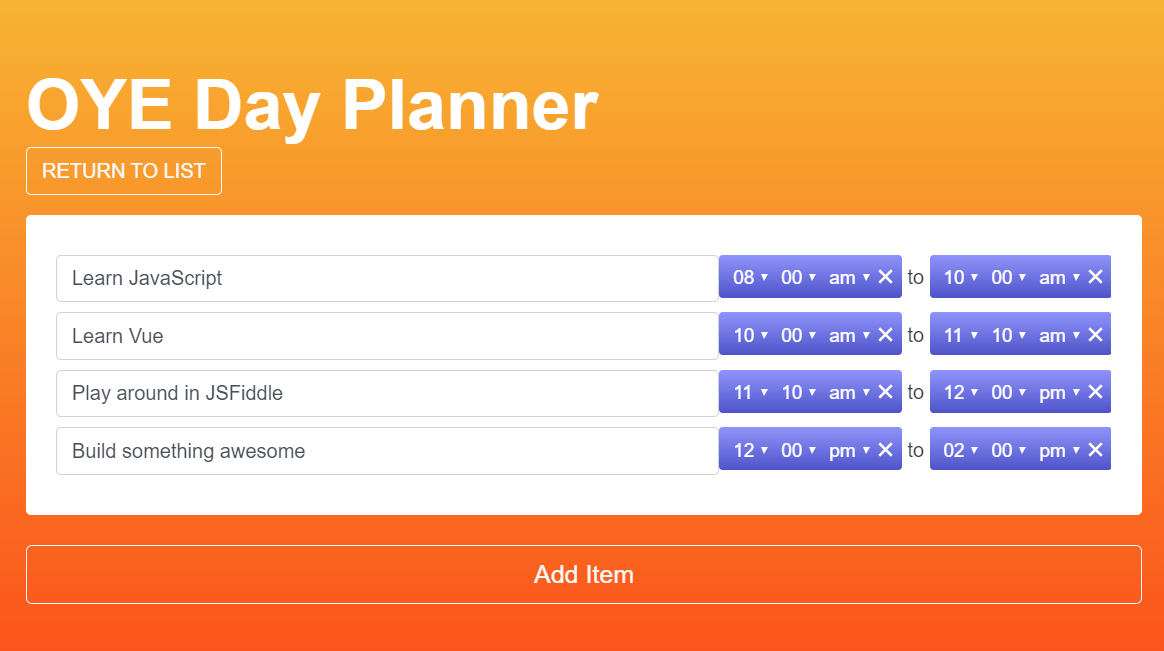Viewport: 1164px width, 651px height.
Task: Open end minute dropdown for Learn Vue
Action: (x=1008, y=335)
